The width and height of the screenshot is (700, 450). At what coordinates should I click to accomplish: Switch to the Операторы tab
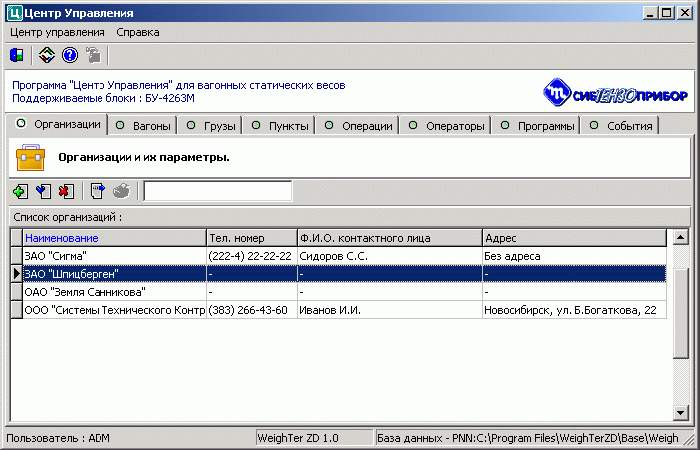(x=446, y=126)
